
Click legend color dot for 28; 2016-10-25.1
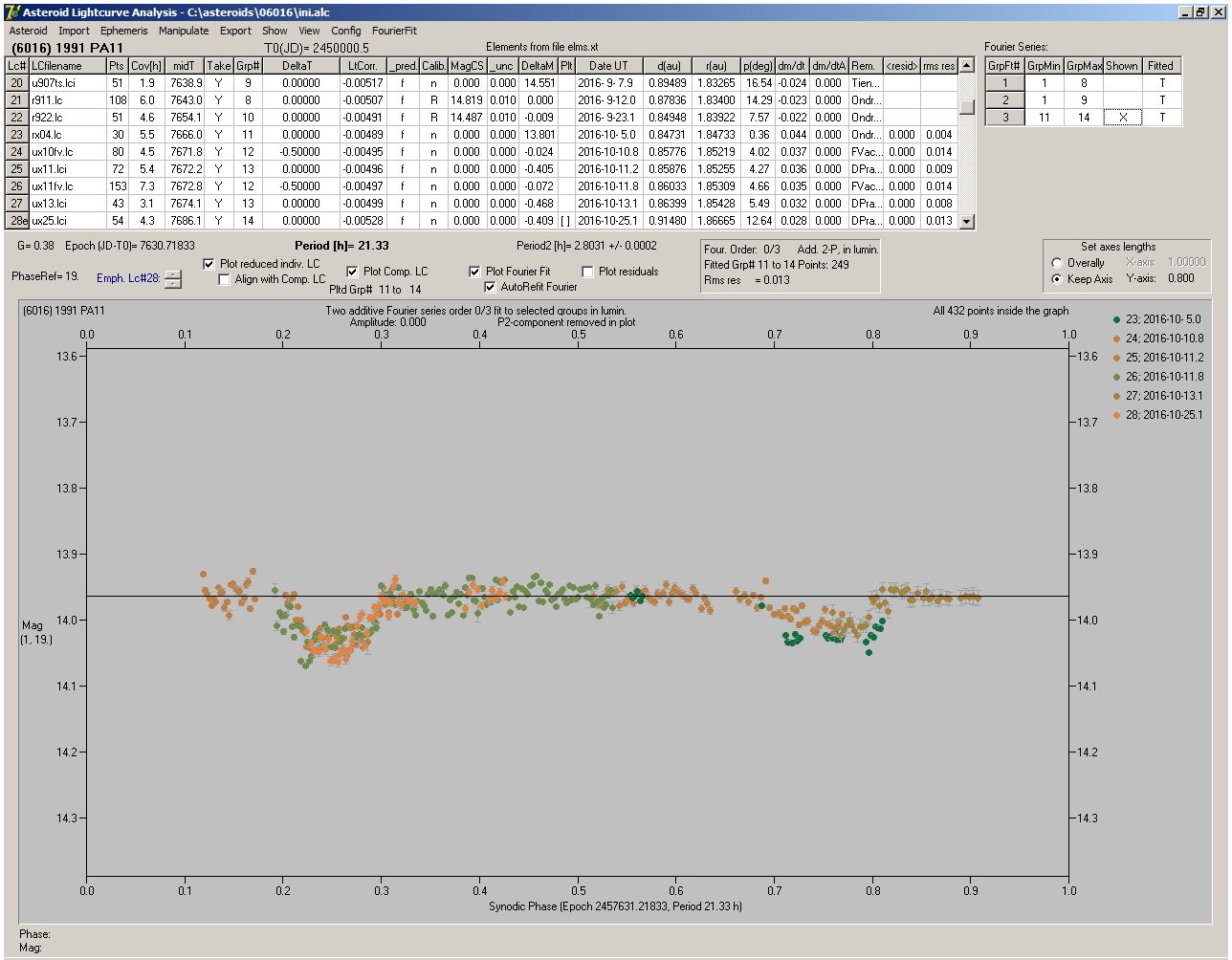pos(1115,415)
